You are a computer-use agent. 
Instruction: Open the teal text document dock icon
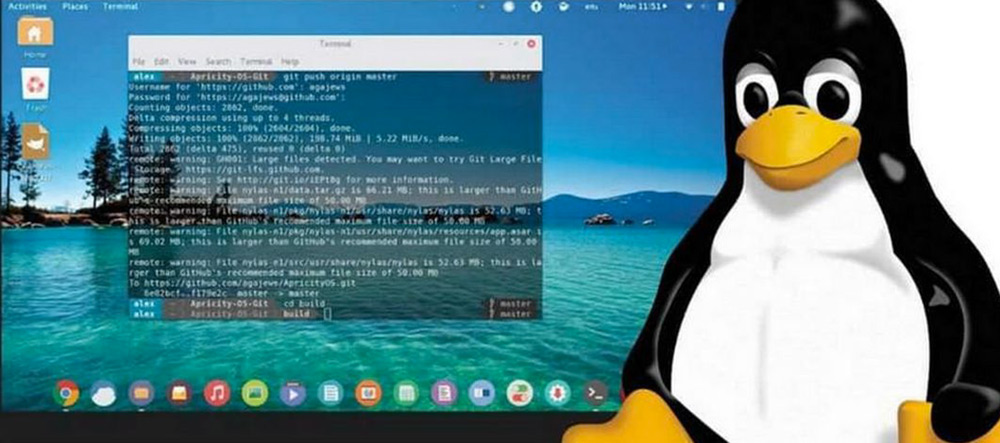pos(330,393)
